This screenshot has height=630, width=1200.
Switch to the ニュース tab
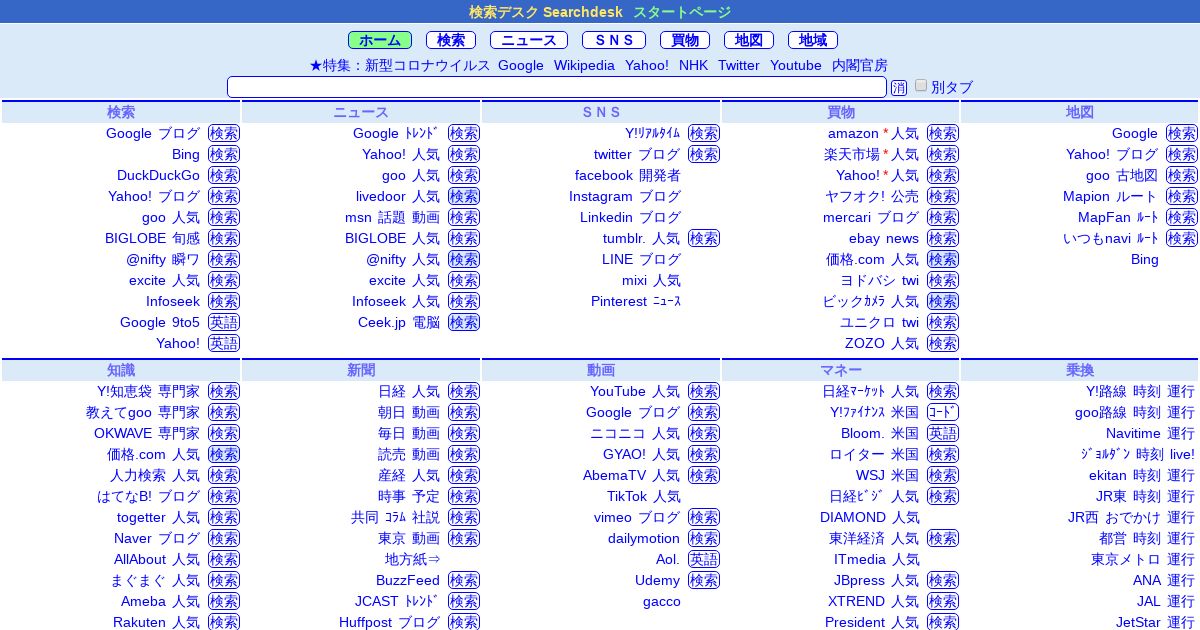(x=529, y=40)
